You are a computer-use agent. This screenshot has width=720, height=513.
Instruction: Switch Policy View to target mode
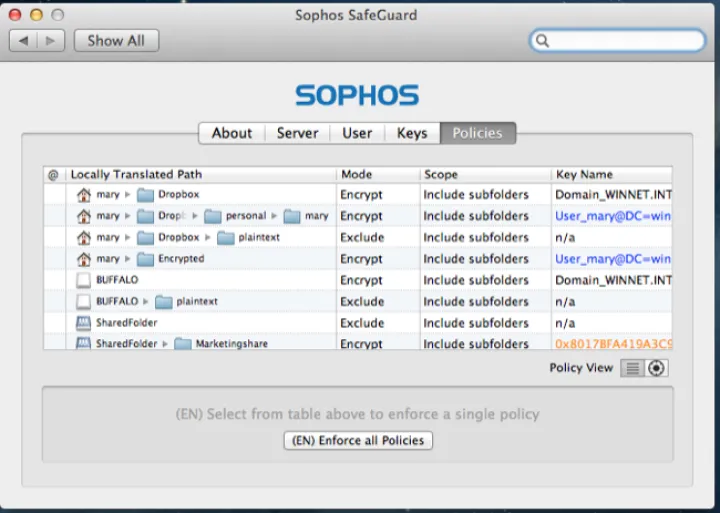coord(657,368)
